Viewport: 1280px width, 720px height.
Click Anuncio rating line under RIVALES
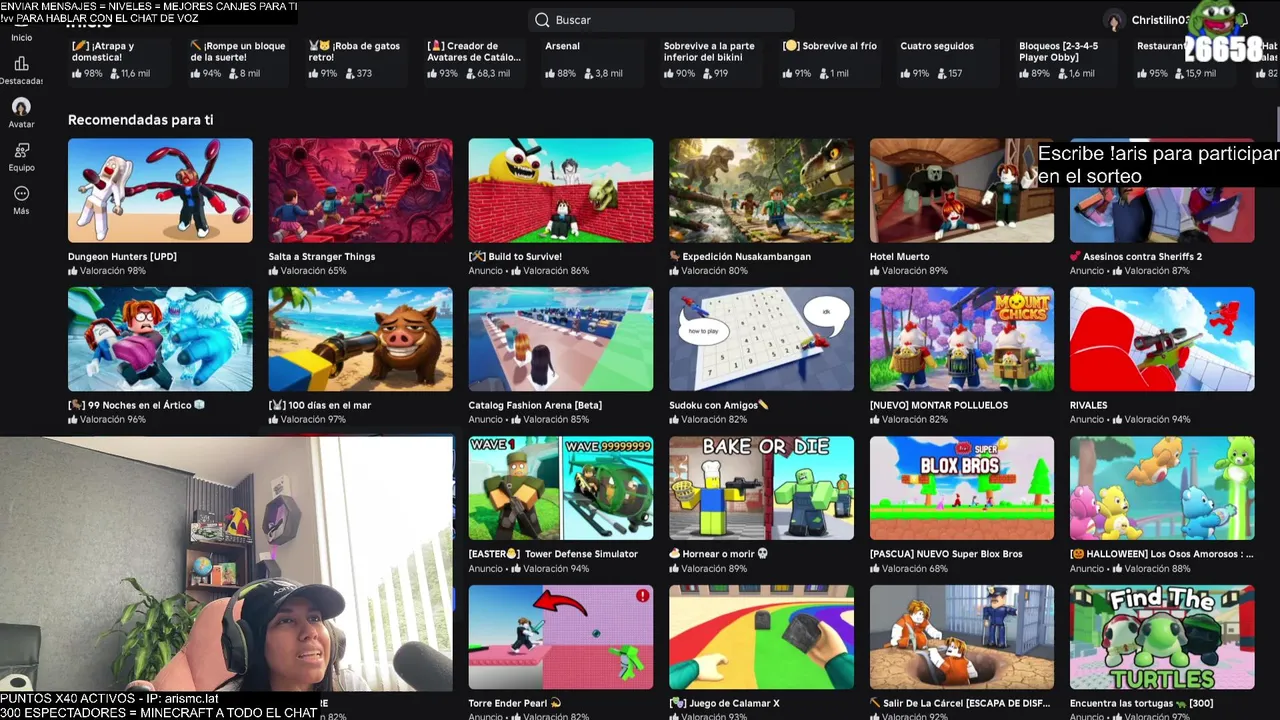click(1130, 420)
